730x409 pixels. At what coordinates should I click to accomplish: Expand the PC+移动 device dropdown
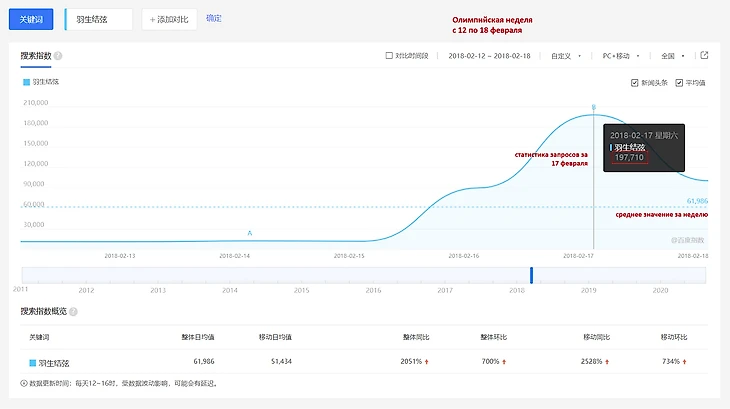tap(624, 56)
